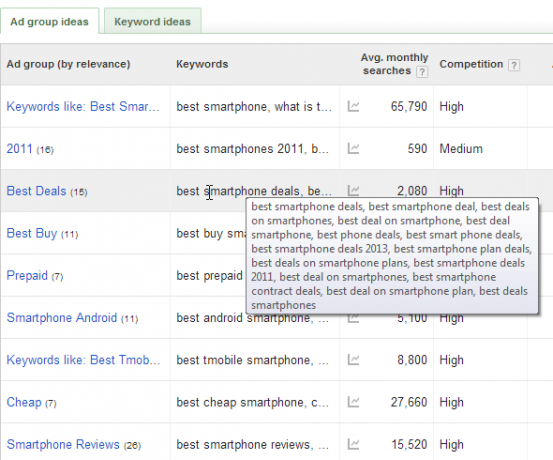Open the 2011 ad group link
The image size is (553, 460).
[x=19, y=149]
